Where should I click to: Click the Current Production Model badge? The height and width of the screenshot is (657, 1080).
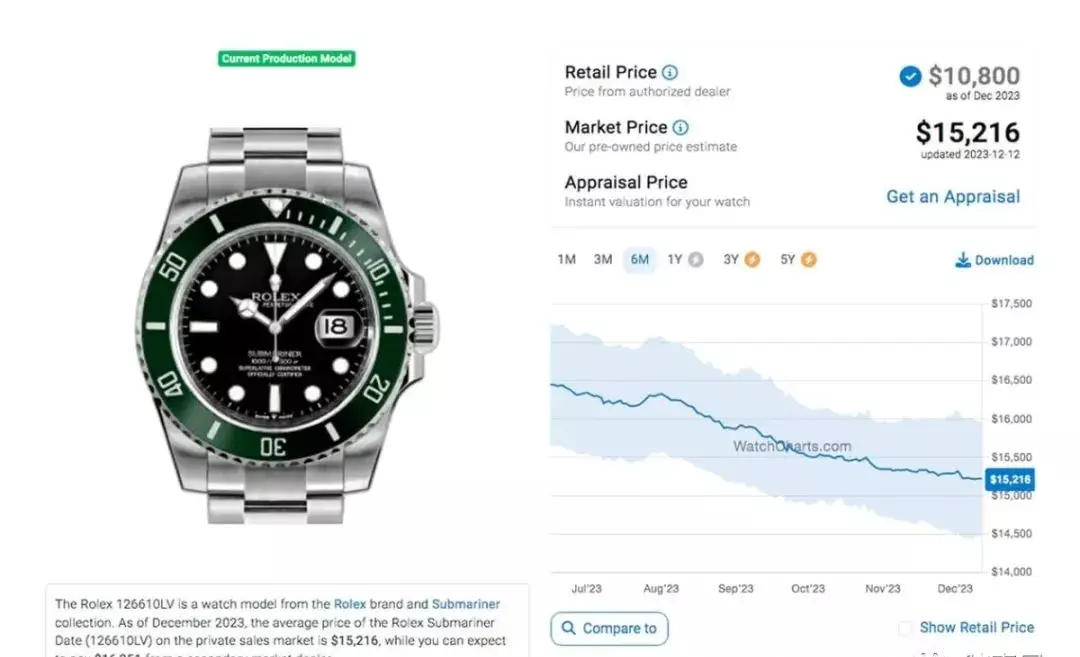[x=287, y=59]
